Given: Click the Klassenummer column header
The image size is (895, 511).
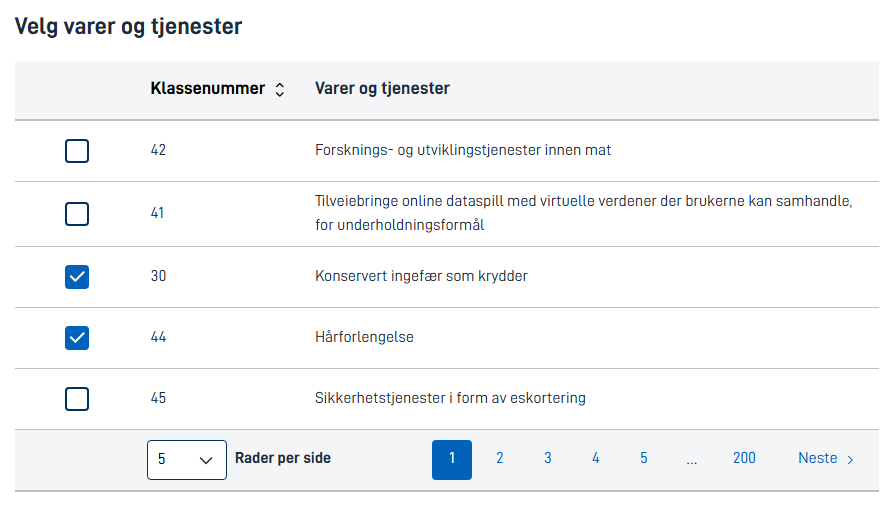Looking at the screenshot, I should [x=208, y=88].
